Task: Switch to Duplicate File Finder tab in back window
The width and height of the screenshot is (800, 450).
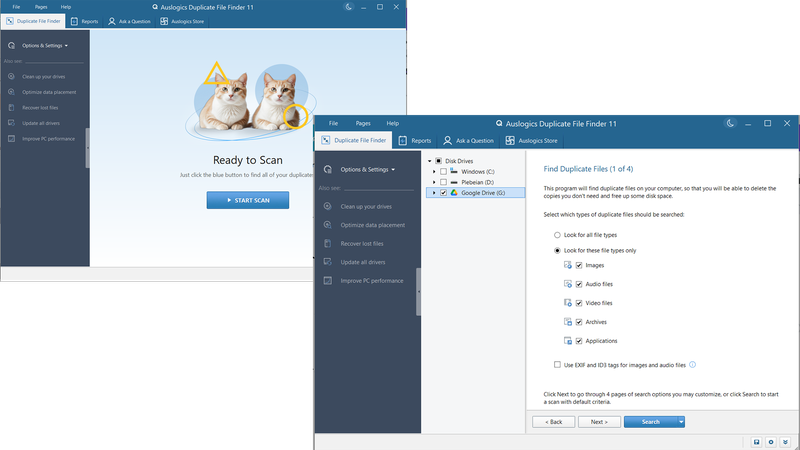Action: (x=33, y=21)
